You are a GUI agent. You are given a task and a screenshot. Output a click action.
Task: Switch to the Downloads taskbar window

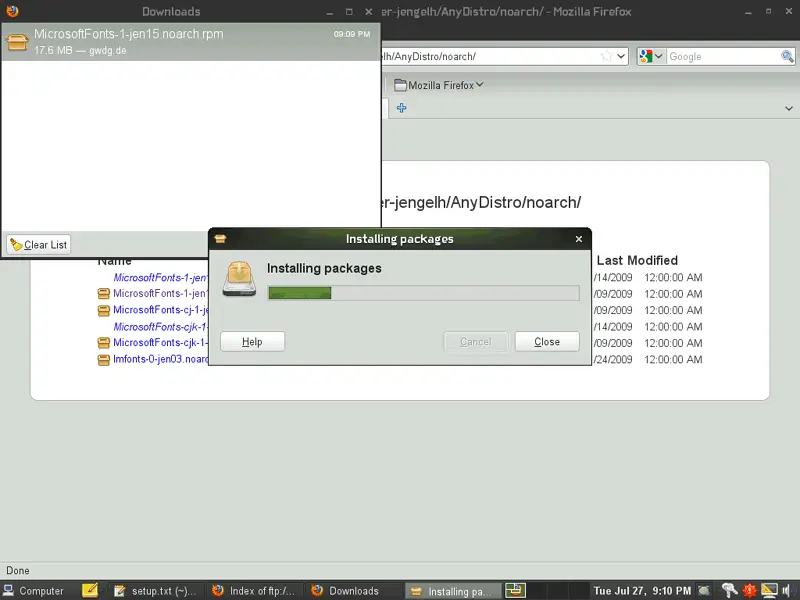point(352,591)
